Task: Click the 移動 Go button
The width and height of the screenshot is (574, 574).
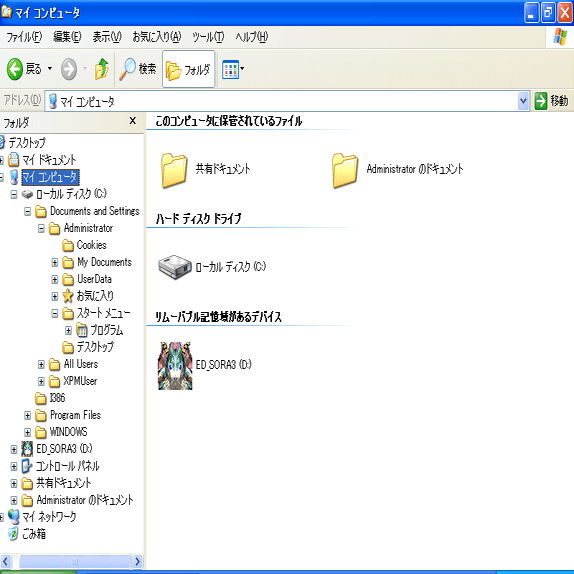Action: (551, 101)
